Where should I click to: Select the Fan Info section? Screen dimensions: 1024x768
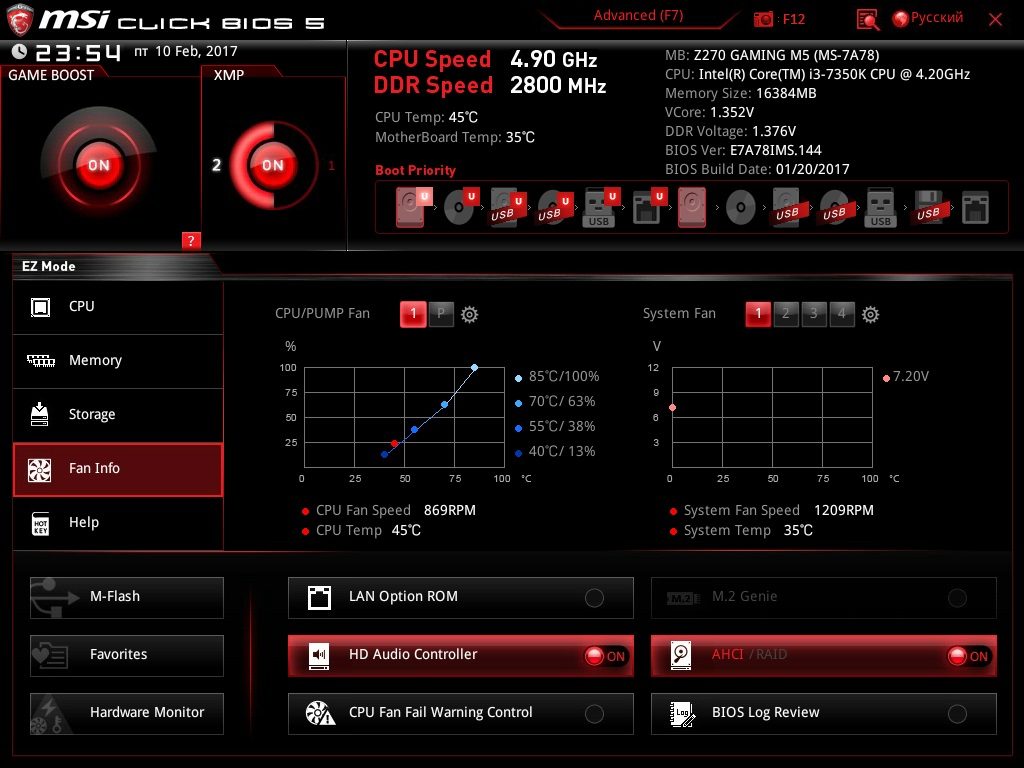pyautogui.click(x=118, y=470)
